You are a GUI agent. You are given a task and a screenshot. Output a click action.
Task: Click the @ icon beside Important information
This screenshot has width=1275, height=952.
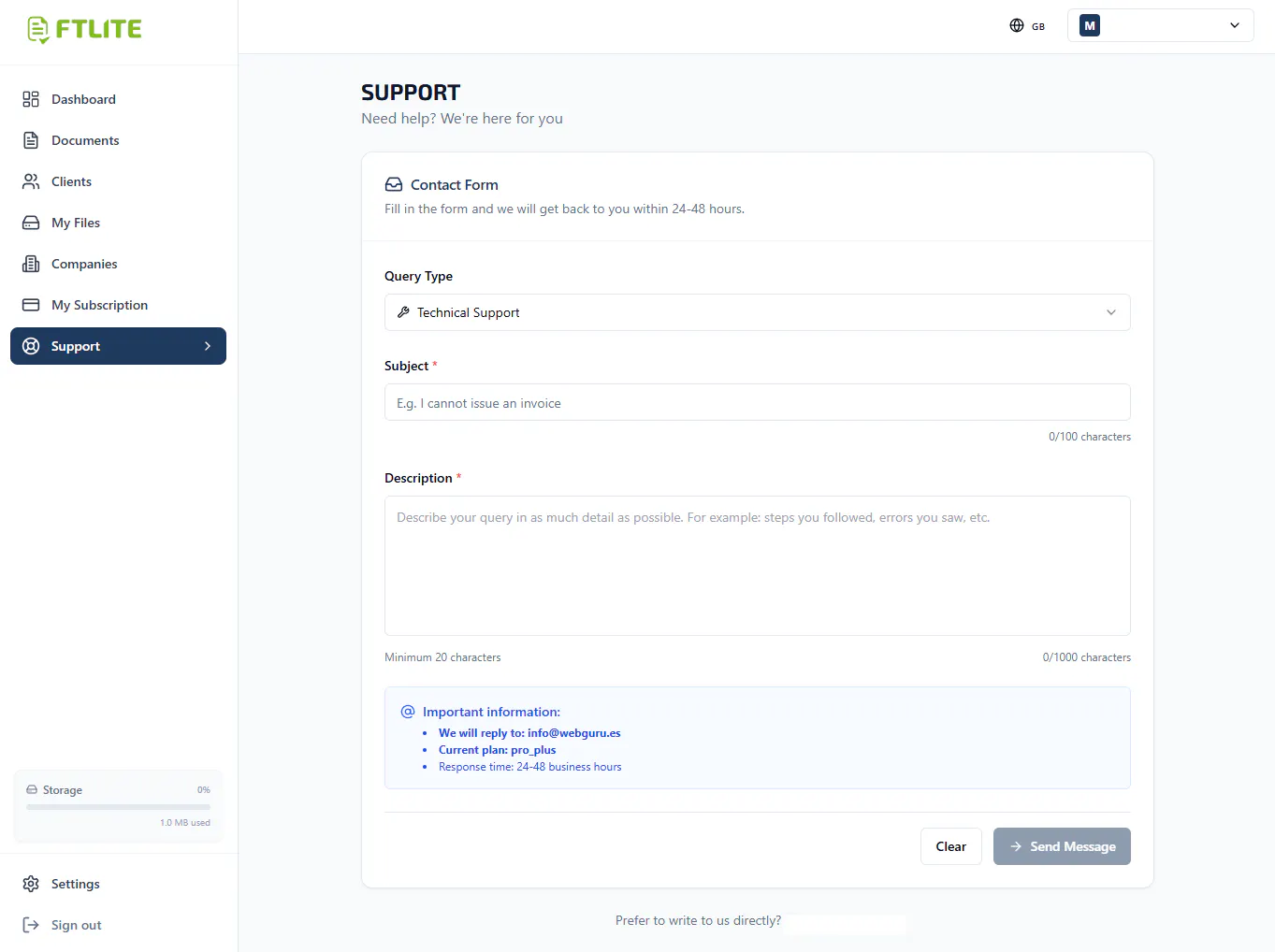tap(408, 712)
